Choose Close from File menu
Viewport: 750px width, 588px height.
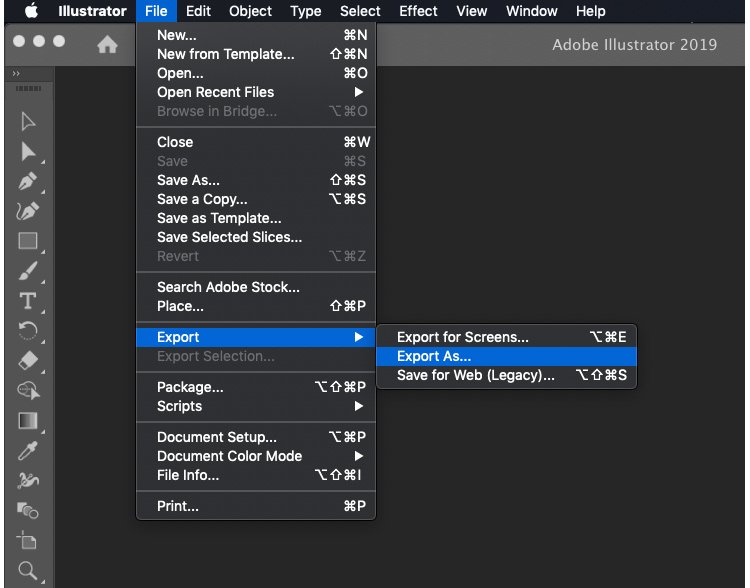[256, 142]
